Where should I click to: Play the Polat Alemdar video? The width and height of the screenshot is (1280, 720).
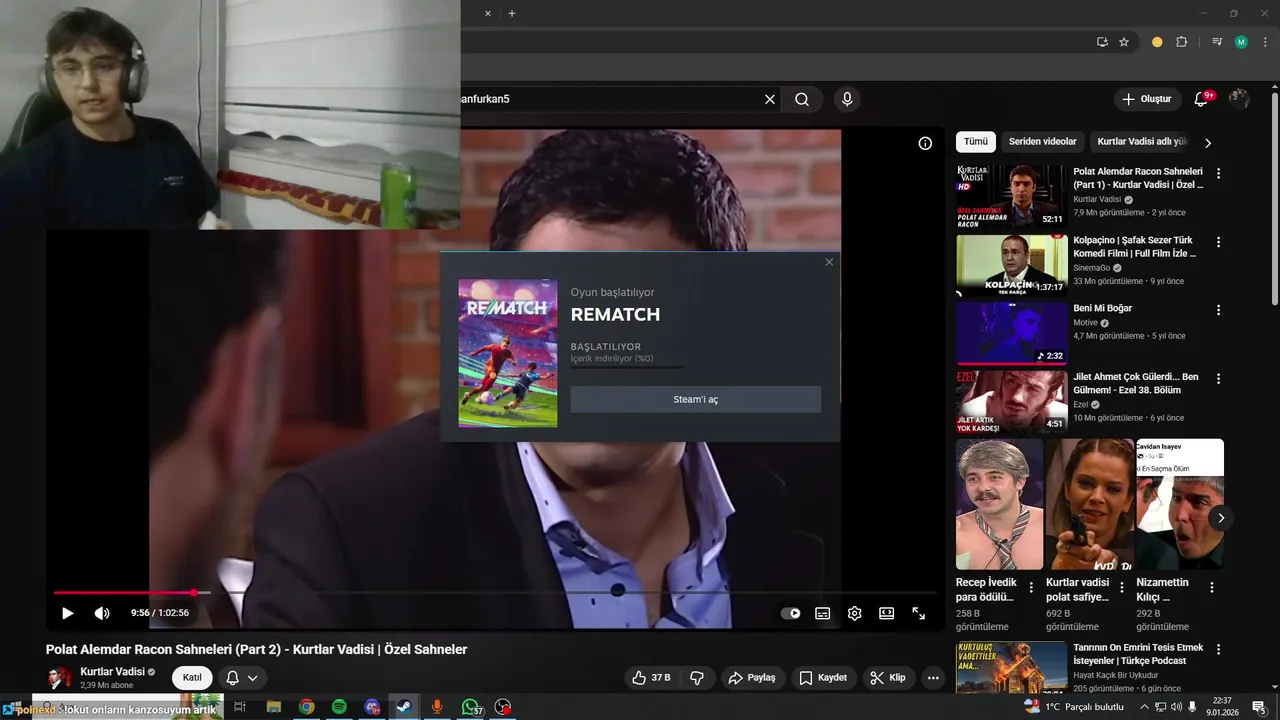coord(68,613)
